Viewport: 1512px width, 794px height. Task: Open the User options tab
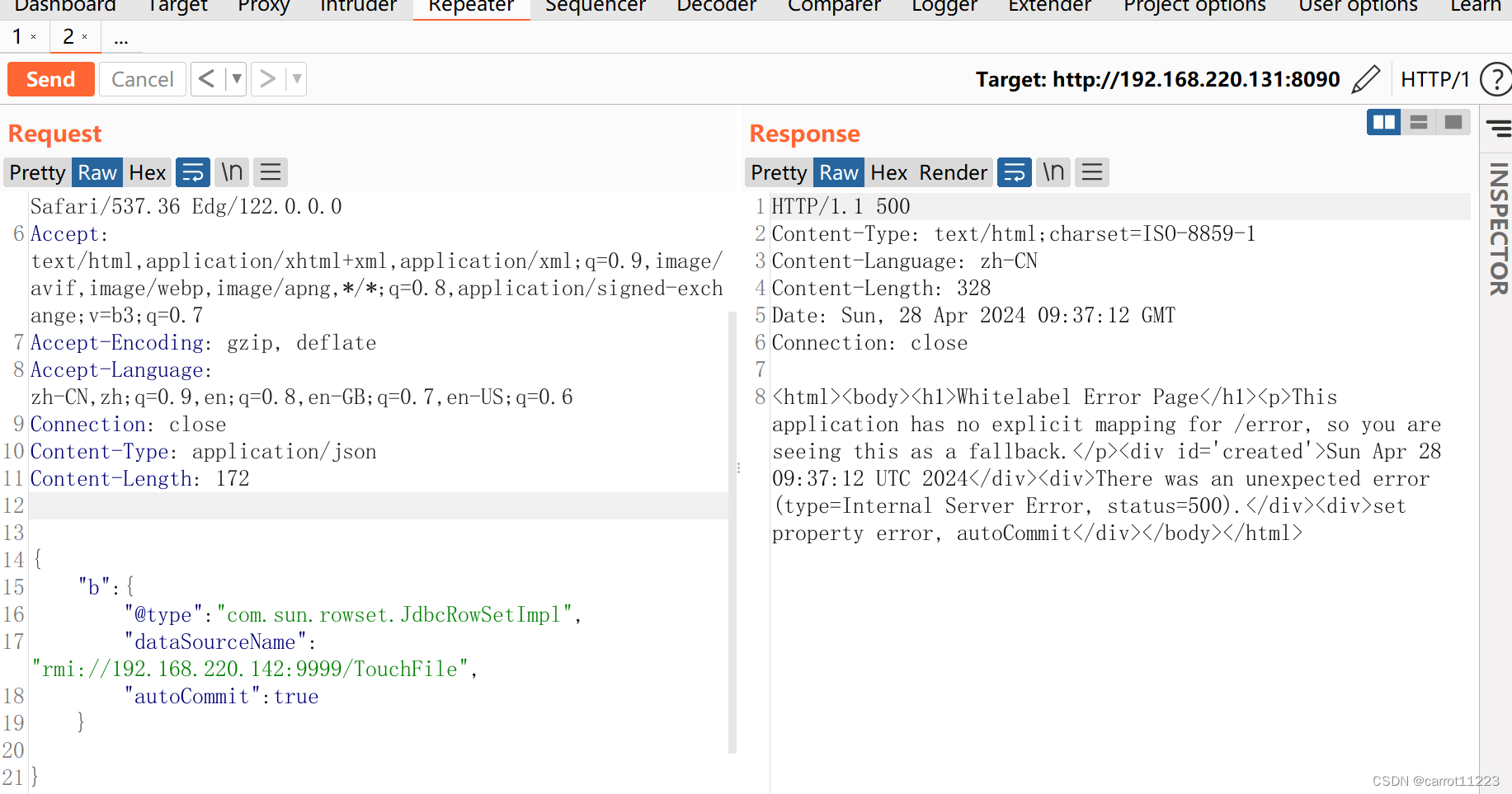1358,6
